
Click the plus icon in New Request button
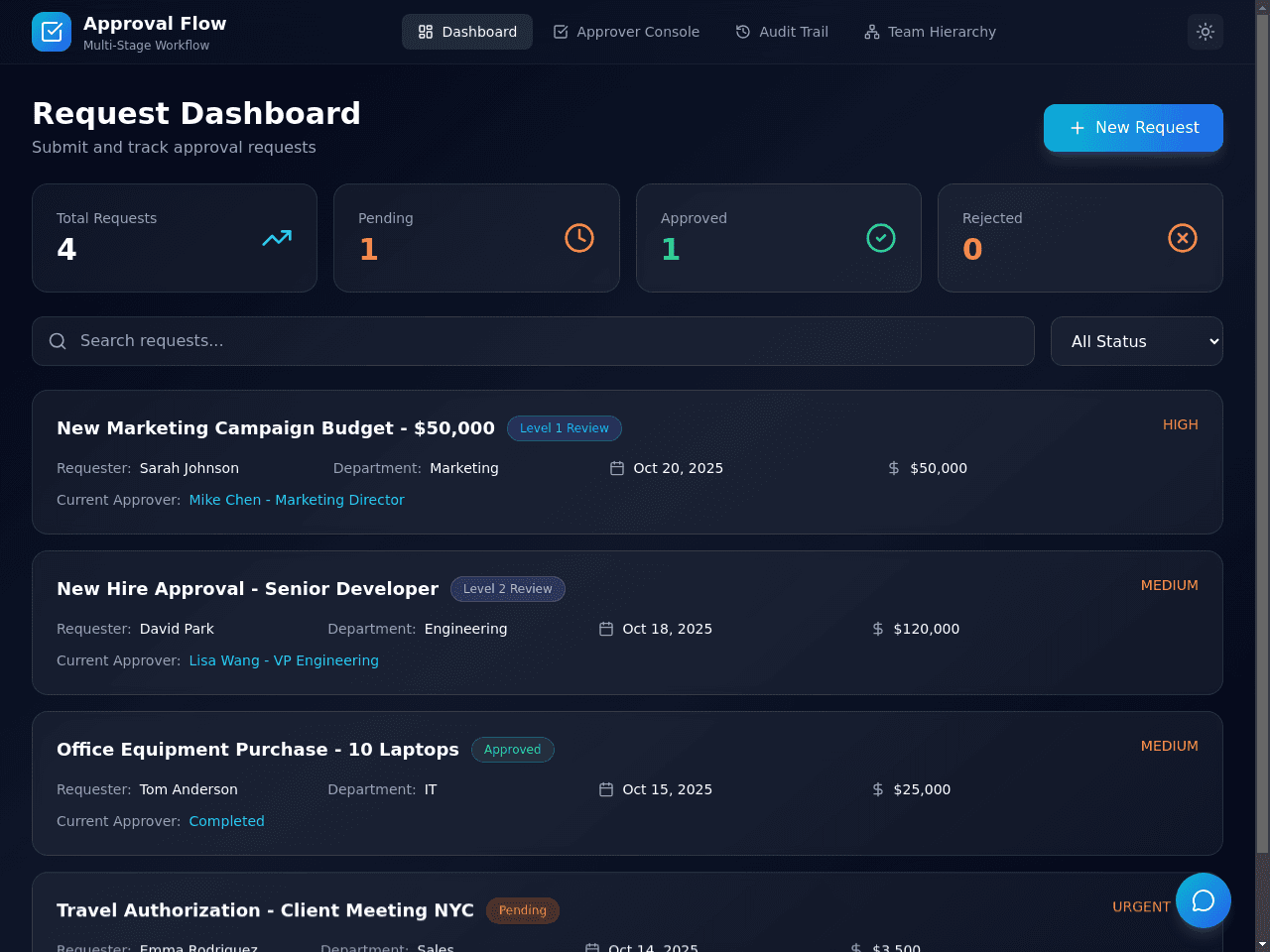coord(1078,128)
